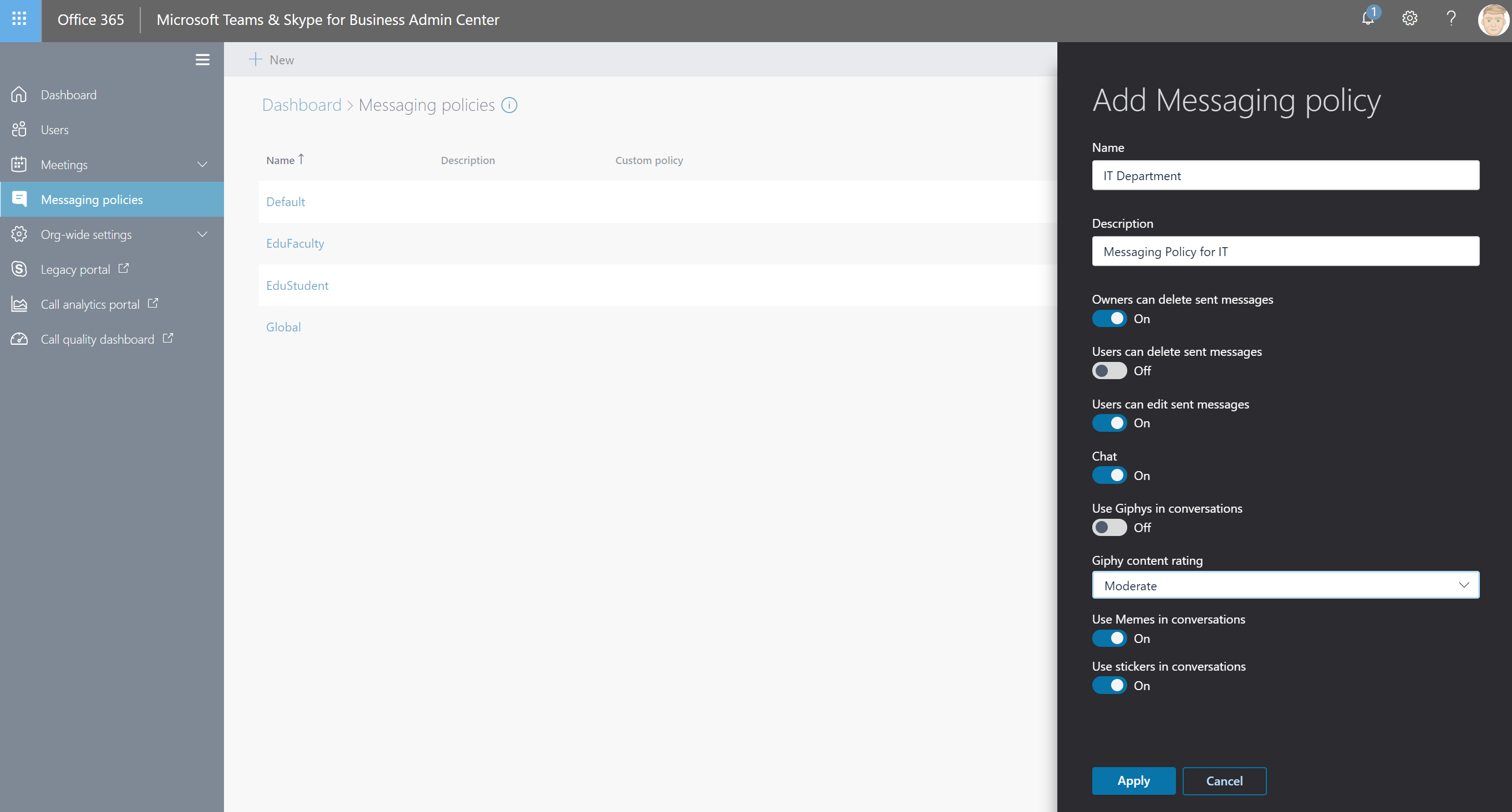Select Messaging policies in the sidebar
This screenshot has width=1512, height=812.
click(111, 200)
